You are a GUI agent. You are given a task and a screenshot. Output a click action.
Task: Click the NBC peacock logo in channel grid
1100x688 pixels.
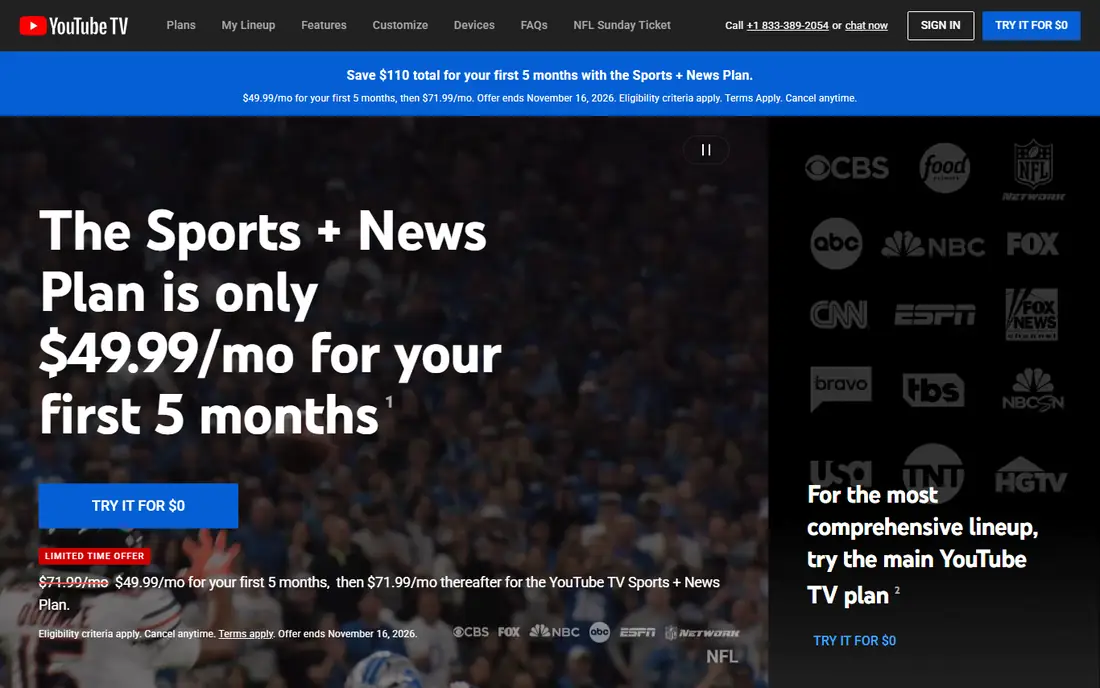(x=933, y=245)
